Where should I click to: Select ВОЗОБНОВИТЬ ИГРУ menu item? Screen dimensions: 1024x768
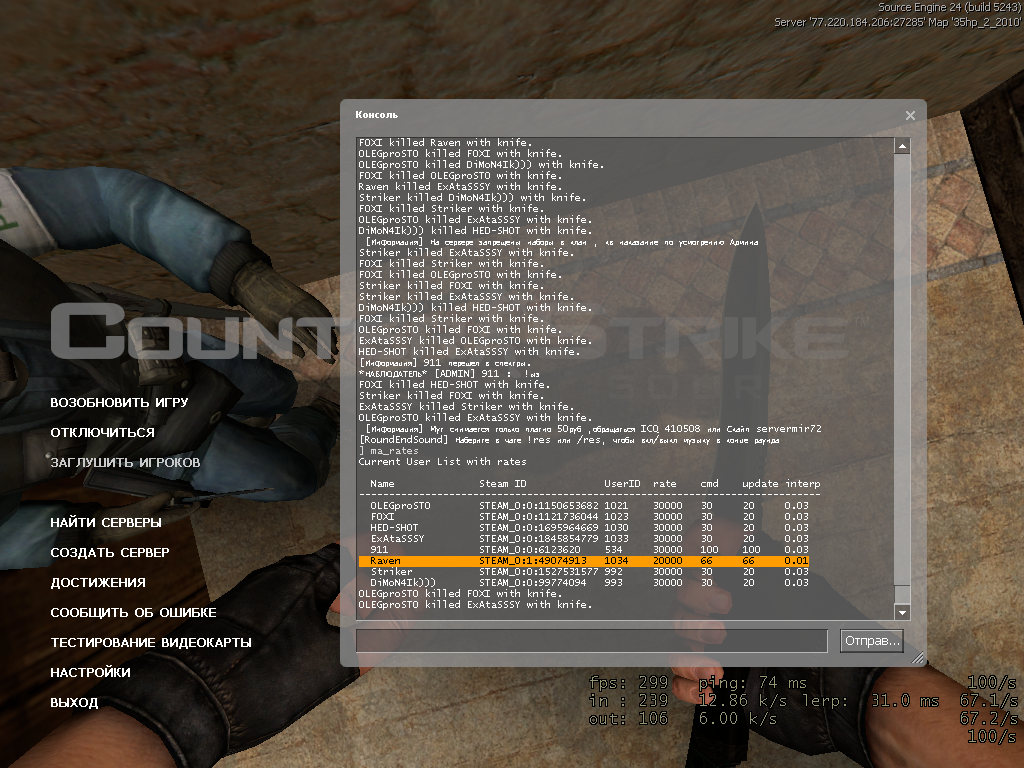[x=119, y=402]
